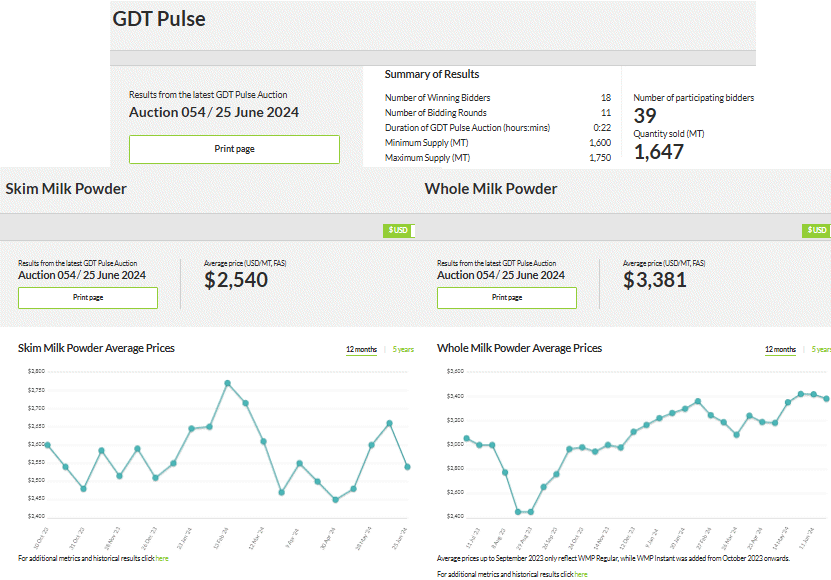Click the first data point on the Whole Milk Powder chart

click(x=467, y=438)
